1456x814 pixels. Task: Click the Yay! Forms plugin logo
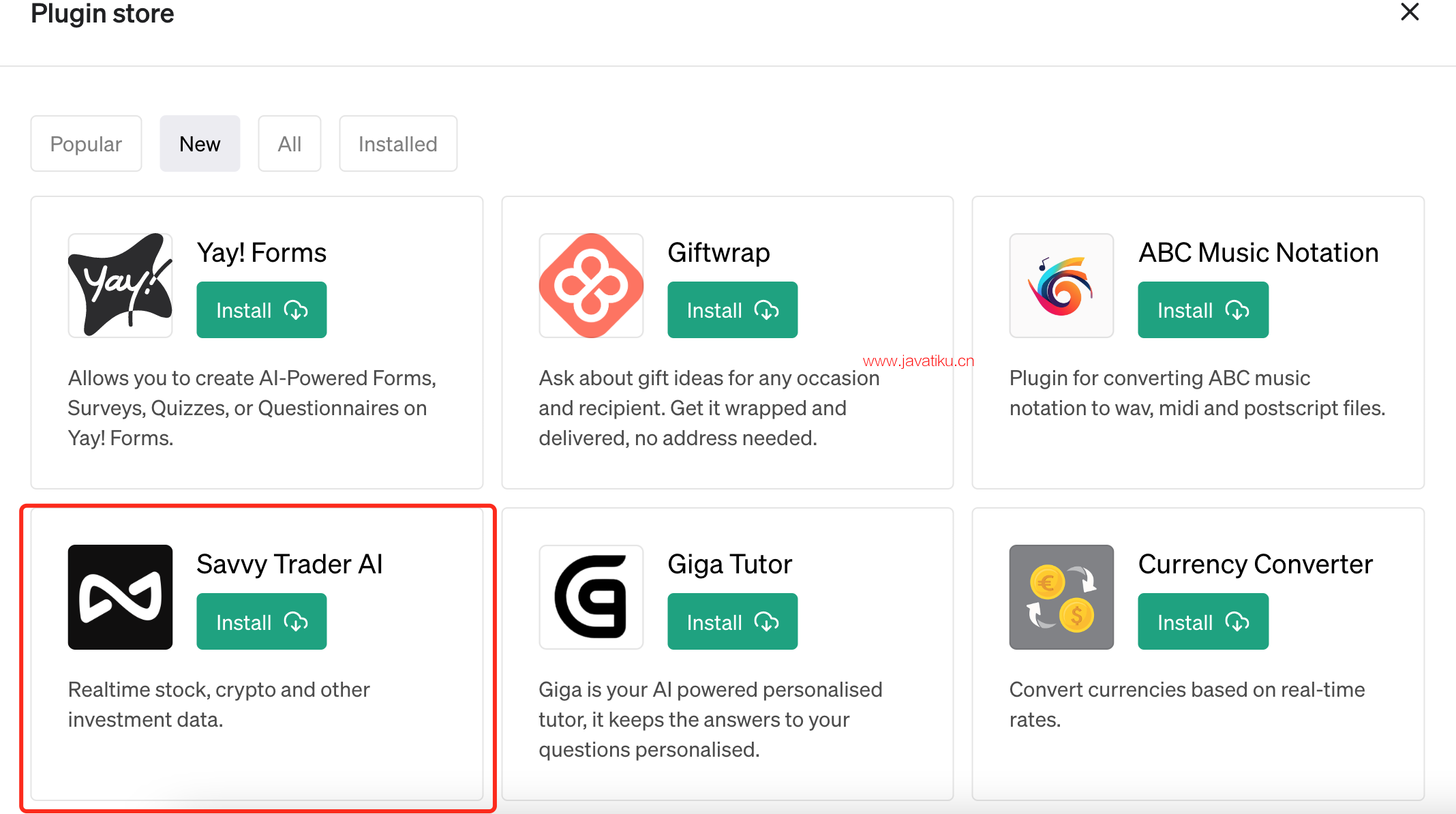click(x=120, y=286)
